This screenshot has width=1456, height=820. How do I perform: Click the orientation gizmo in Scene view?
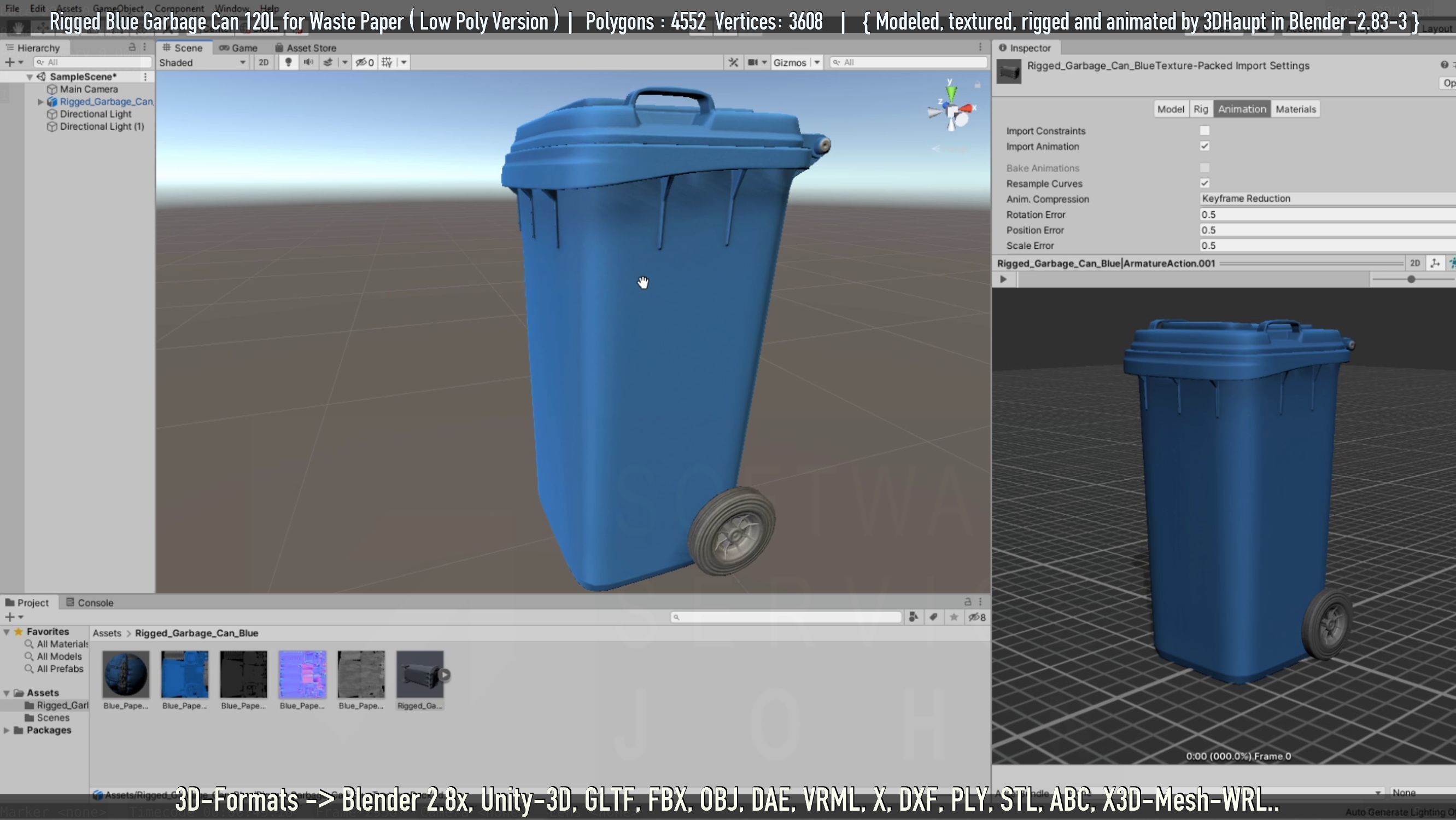coord(951,108)
